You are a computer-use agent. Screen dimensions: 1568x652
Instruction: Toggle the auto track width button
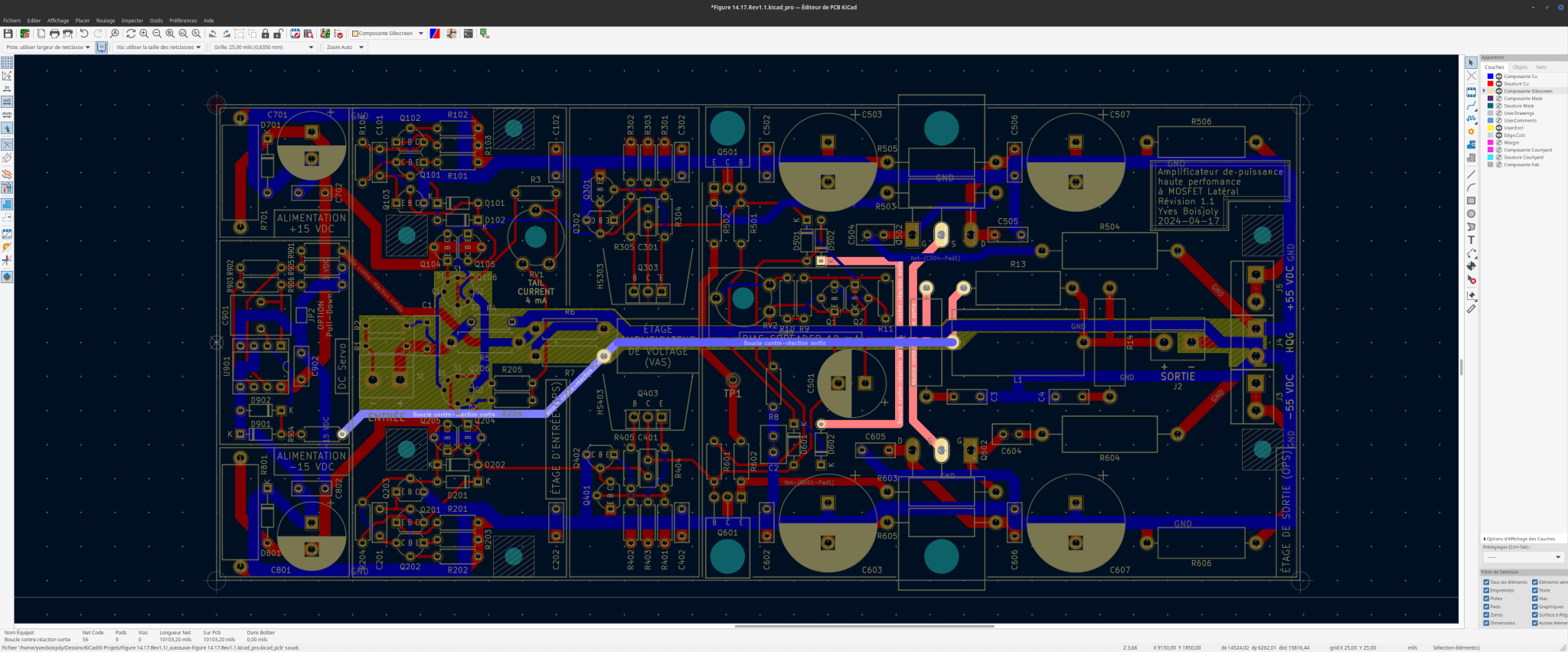click(101, 47)
